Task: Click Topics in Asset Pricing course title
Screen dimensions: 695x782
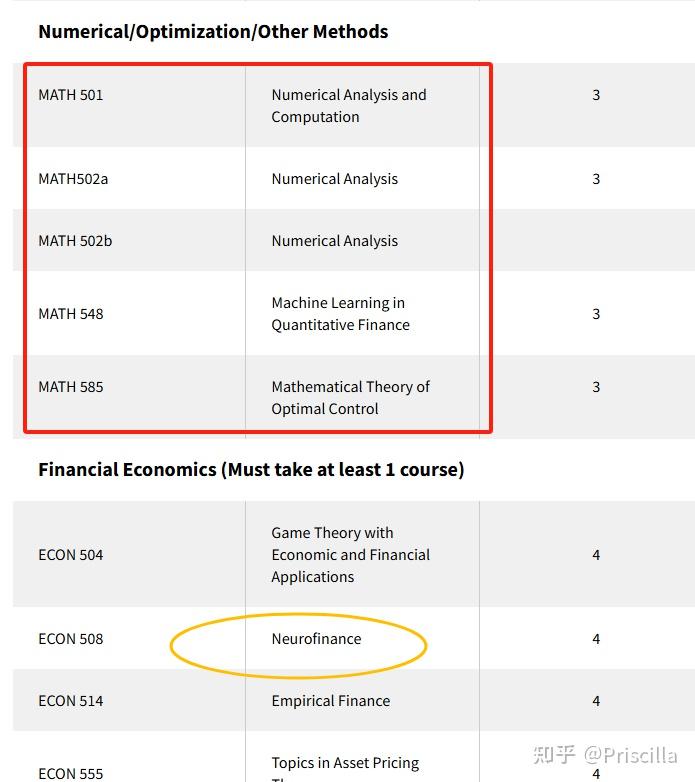Action: tap(345, 763)
